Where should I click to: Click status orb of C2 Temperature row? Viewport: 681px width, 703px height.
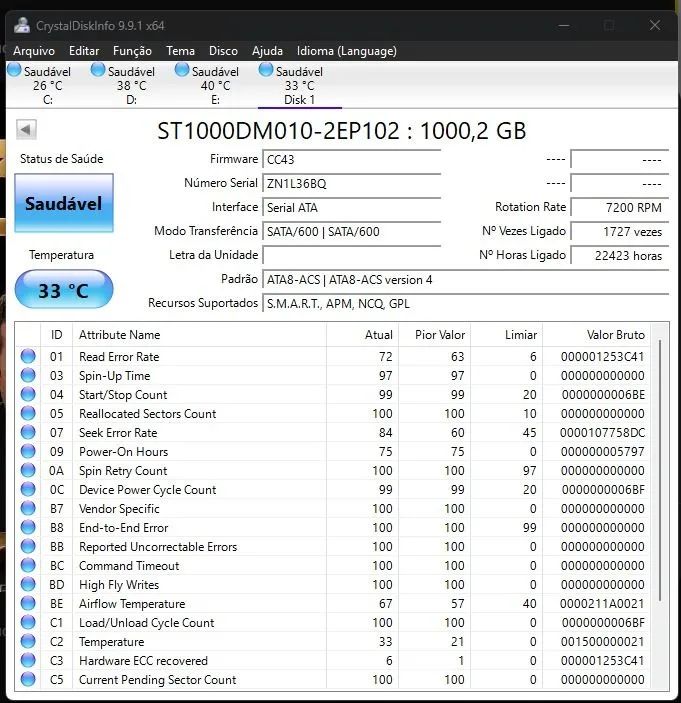tap(28, 641)
